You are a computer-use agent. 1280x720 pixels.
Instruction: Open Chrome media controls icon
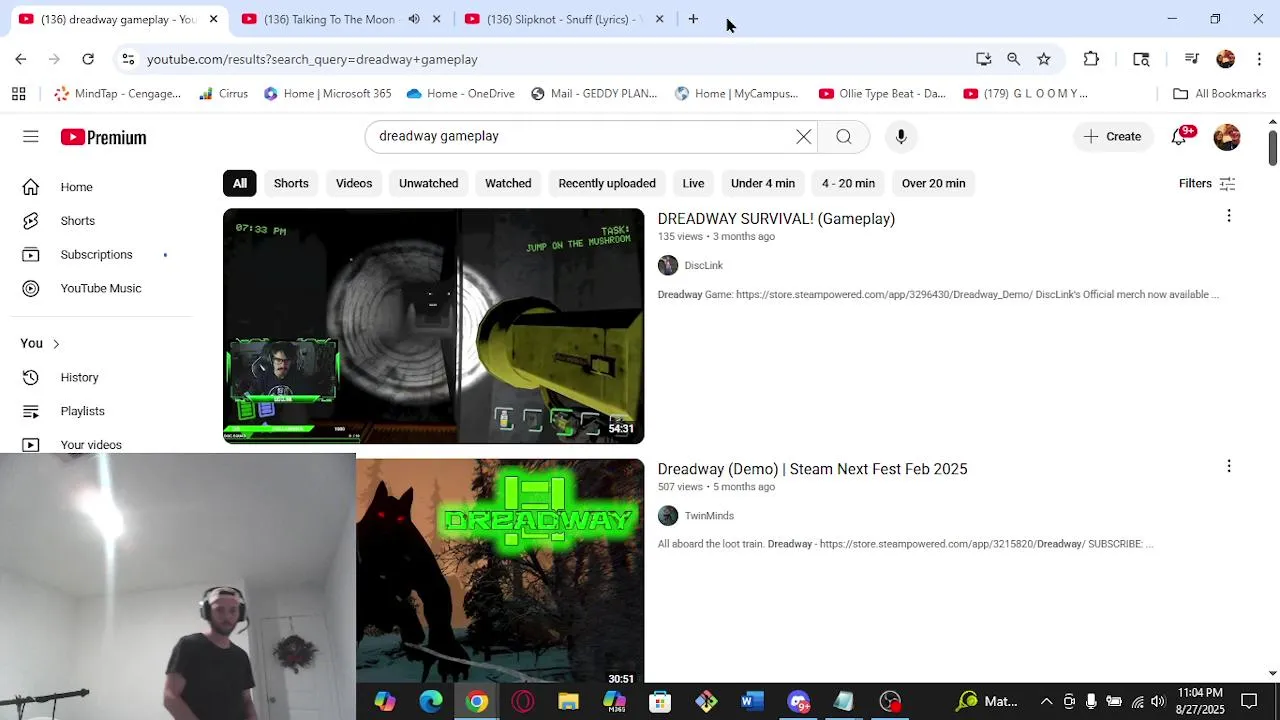tap(1191, 59)
